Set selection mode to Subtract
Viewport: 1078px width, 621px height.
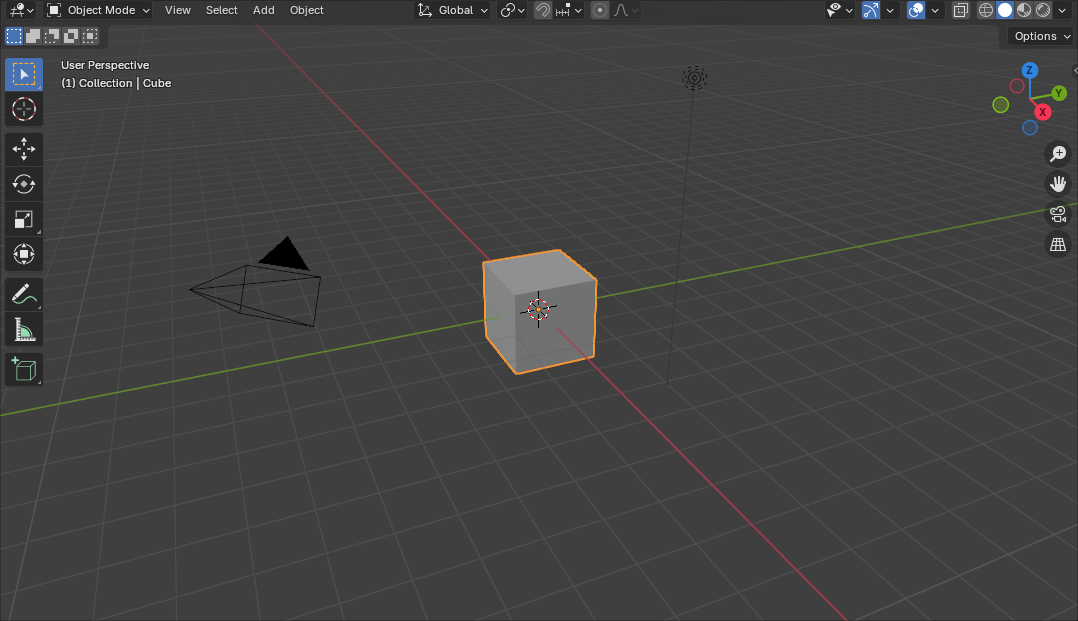click(x=52, y=36)
